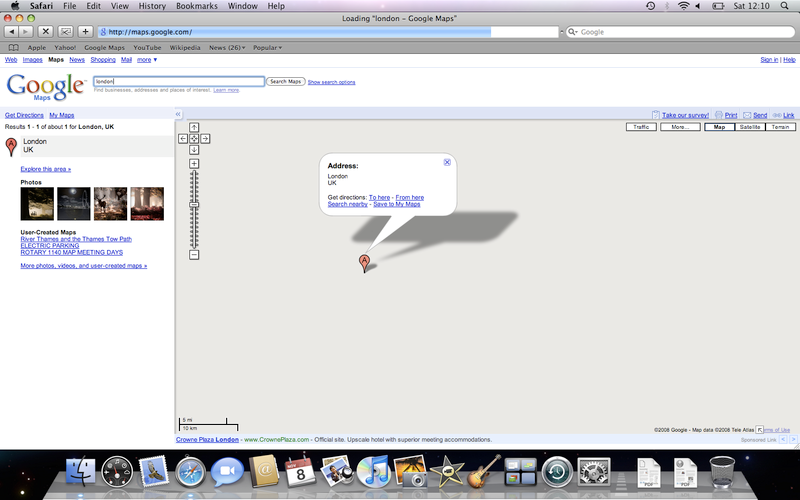Open the News (26) bookmarks dropdown
Screen dimensions: 800x500
(x=227, y=47)
